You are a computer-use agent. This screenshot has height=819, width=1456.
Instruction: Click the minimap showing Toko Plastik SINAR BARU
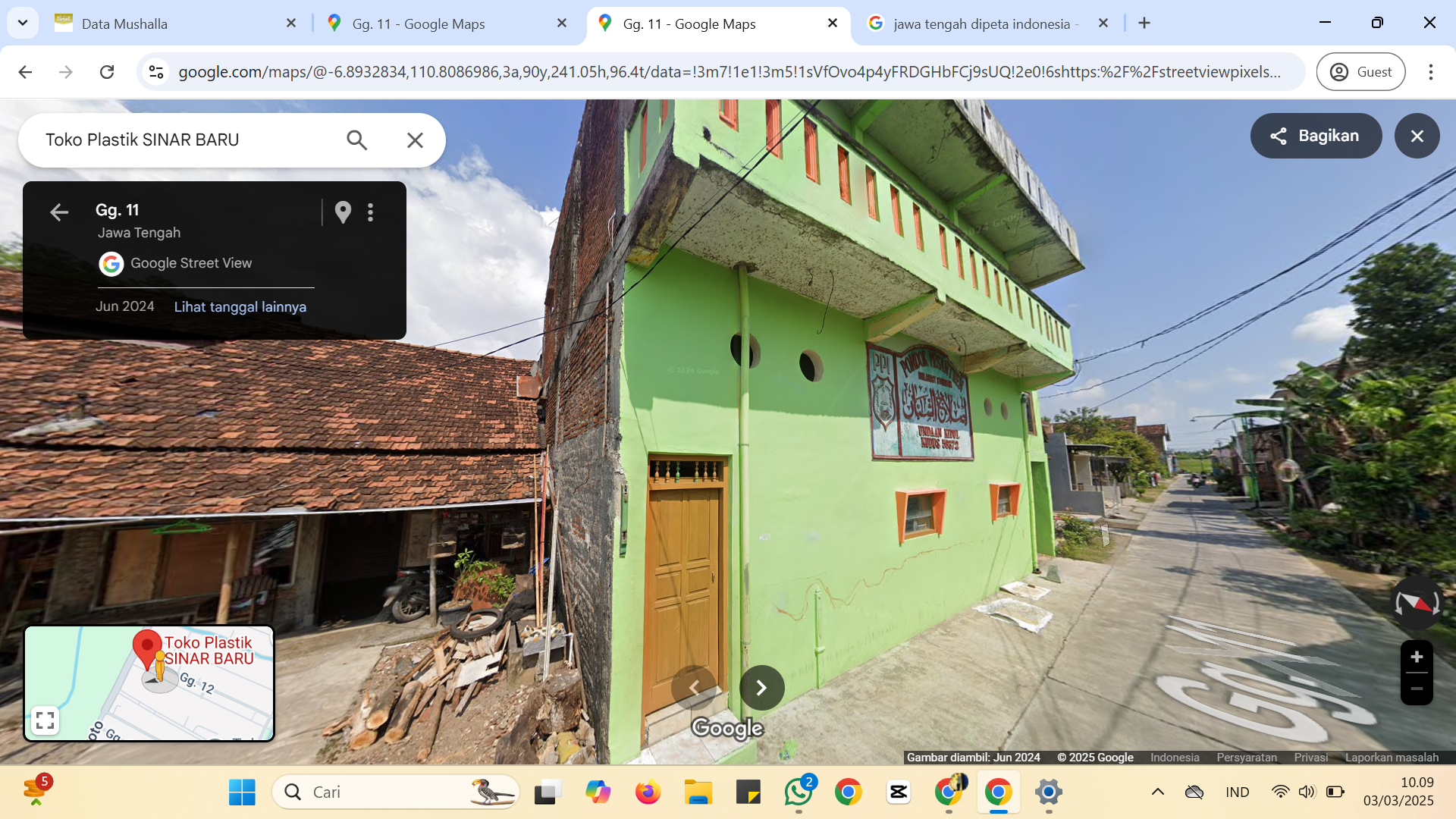[x=149, y=683]
